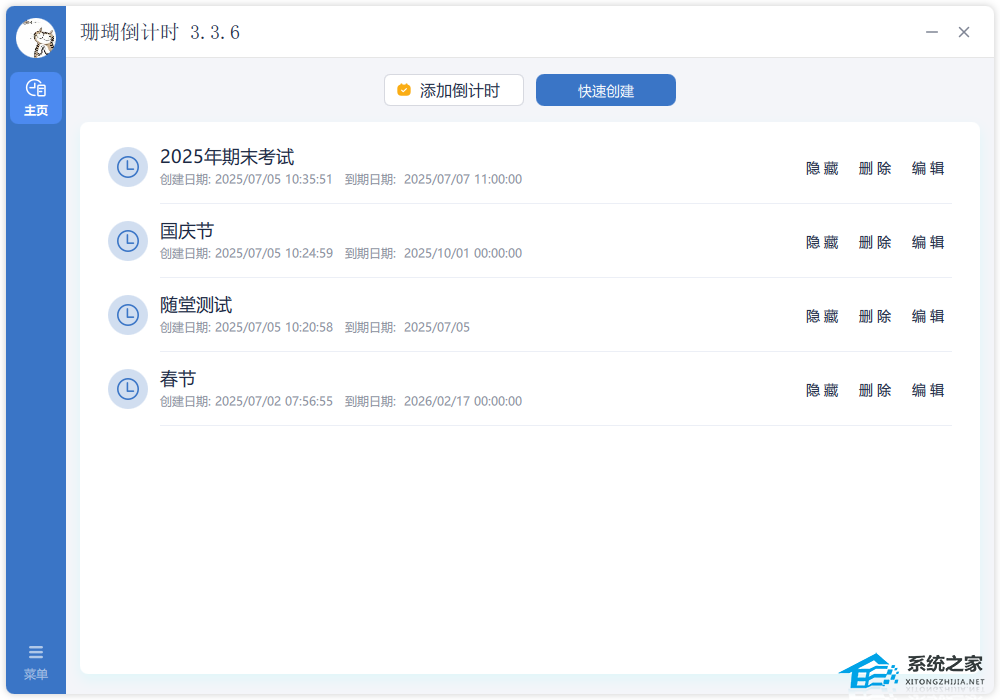Minimize the 珊瑚倒计时 window
This screenshot has height=700, width=1000.
click(932, 32)
